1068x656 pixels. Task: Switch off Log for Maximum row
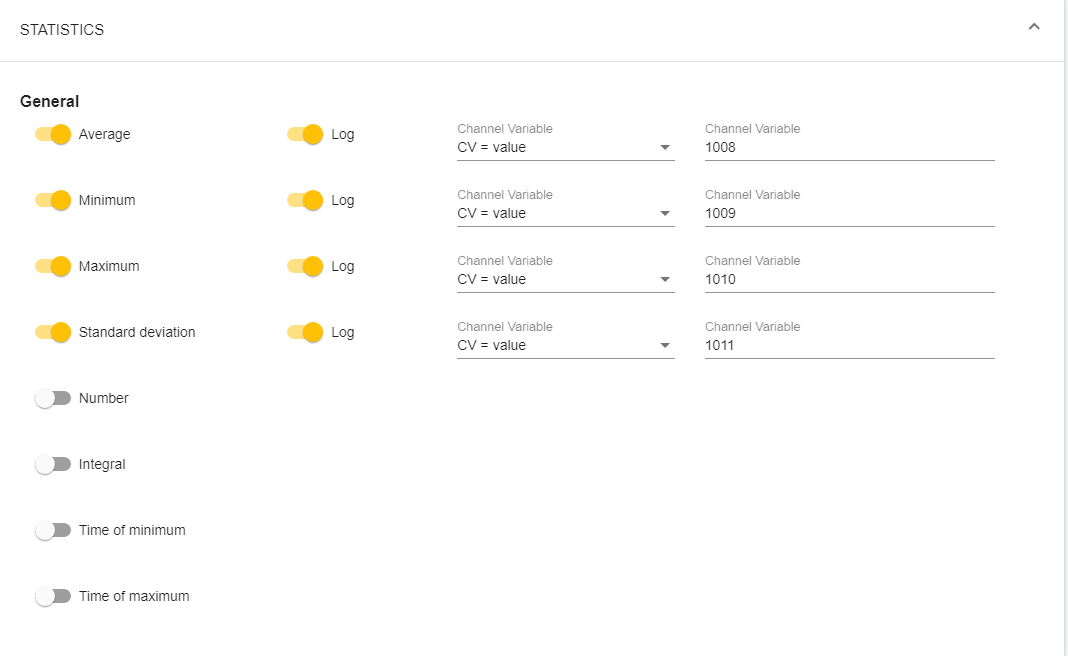tap(305, 266)
